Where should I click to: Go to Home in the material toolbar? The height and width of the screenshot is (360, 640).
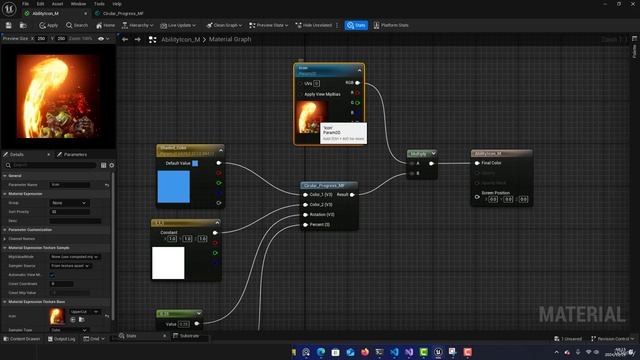click(105, 25)
